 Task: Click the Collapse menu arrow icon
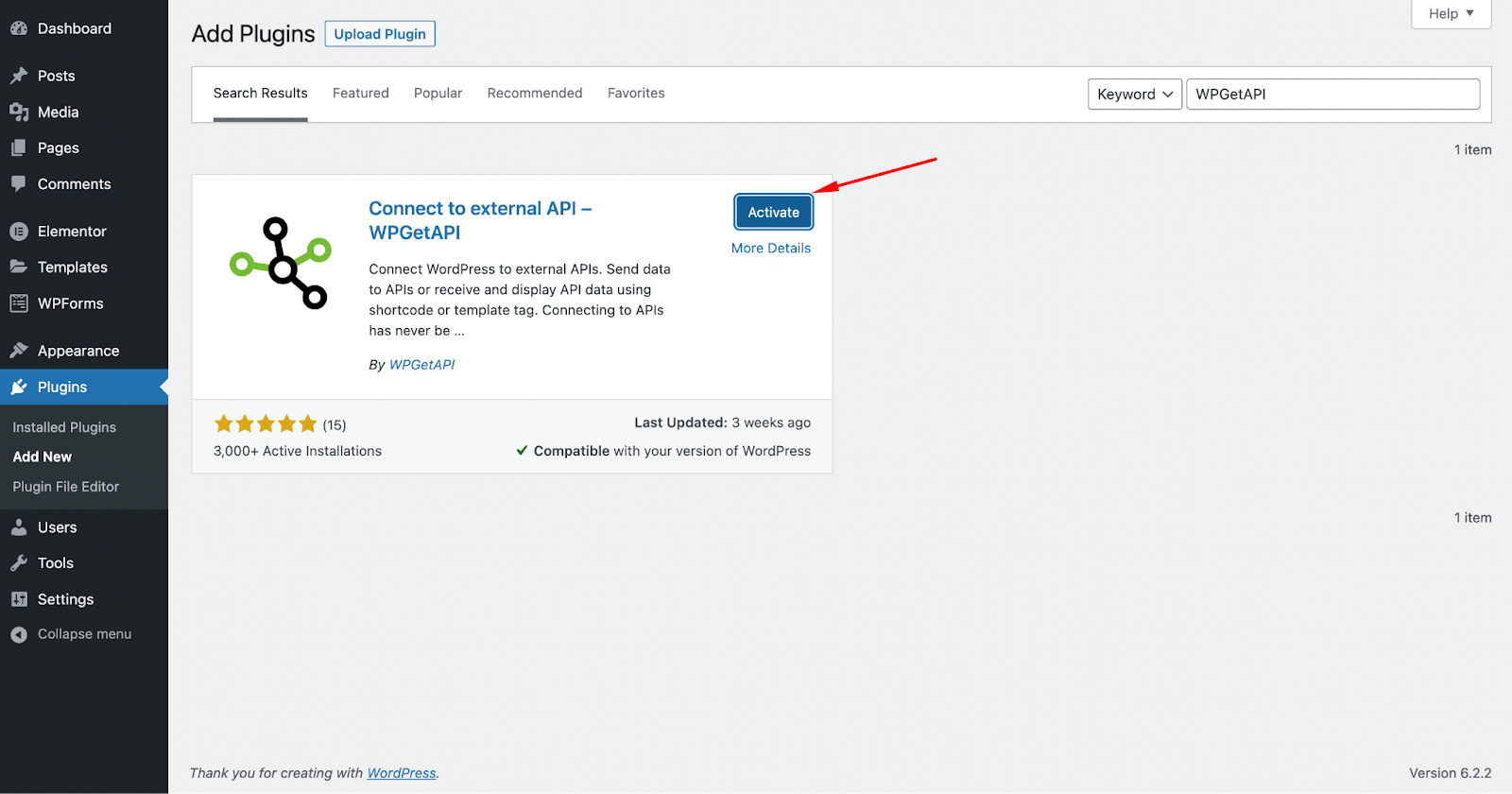coord(19,634)
